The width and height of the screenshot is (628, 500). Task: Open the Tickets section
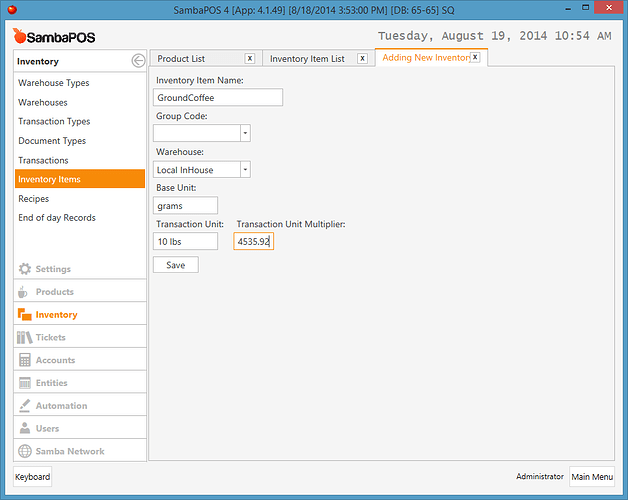[x=80, y=337]
